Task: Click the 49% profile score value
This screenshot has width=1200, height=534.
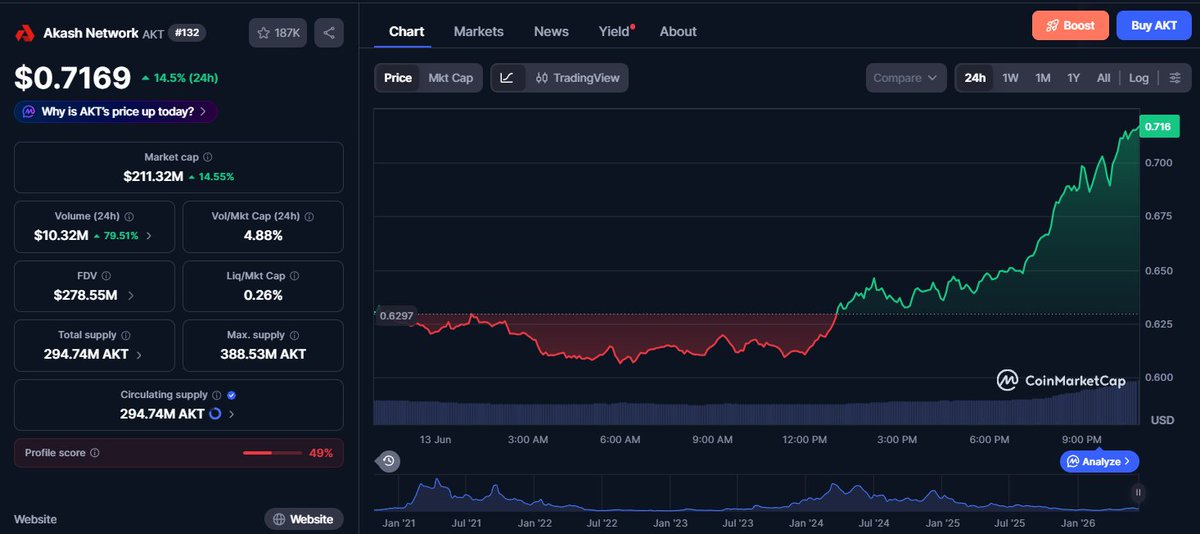Action: click(x=321, y=453)
